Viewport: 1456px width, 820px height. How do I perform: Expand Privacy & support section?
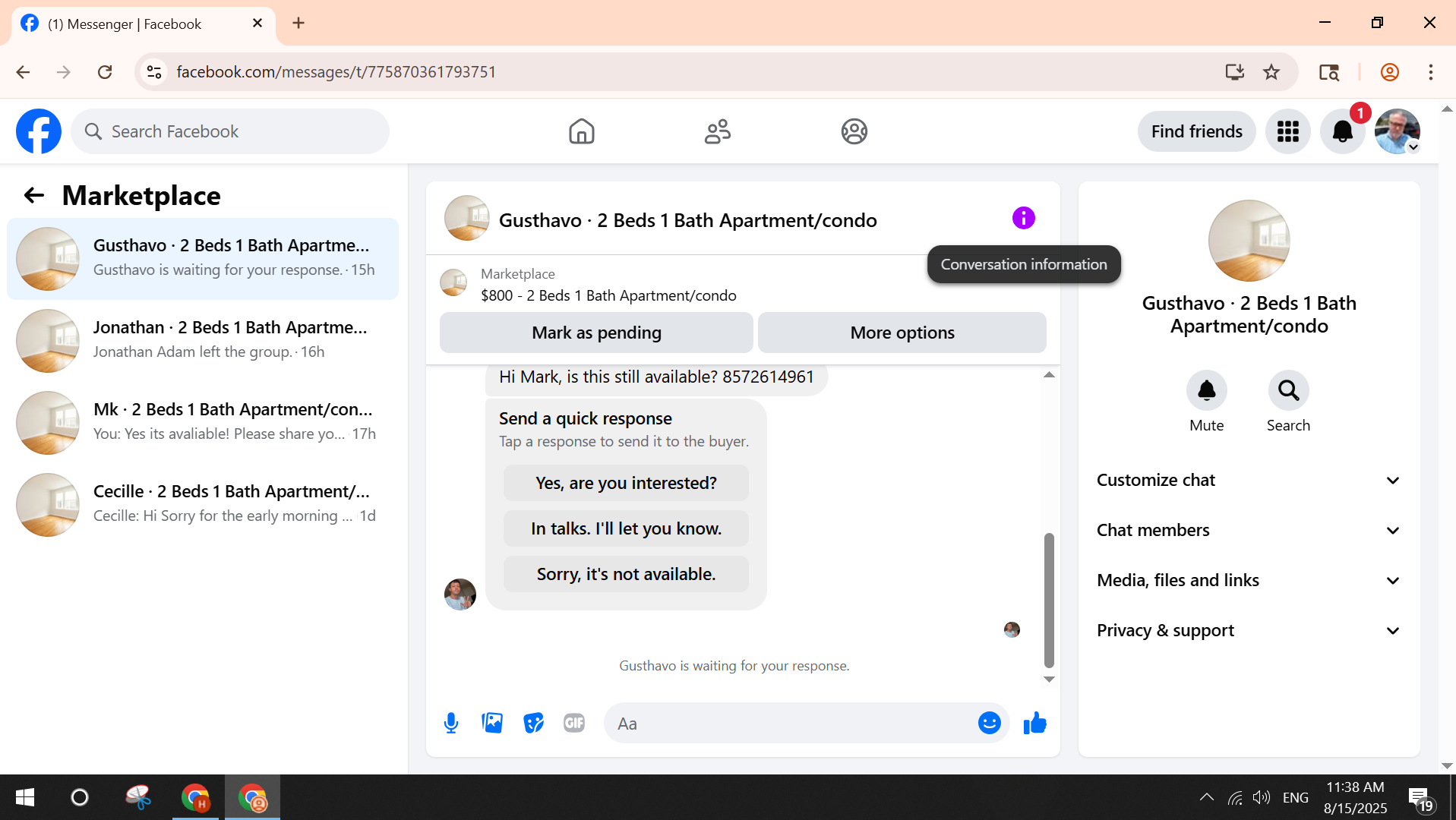click(x=1249, y=631)
